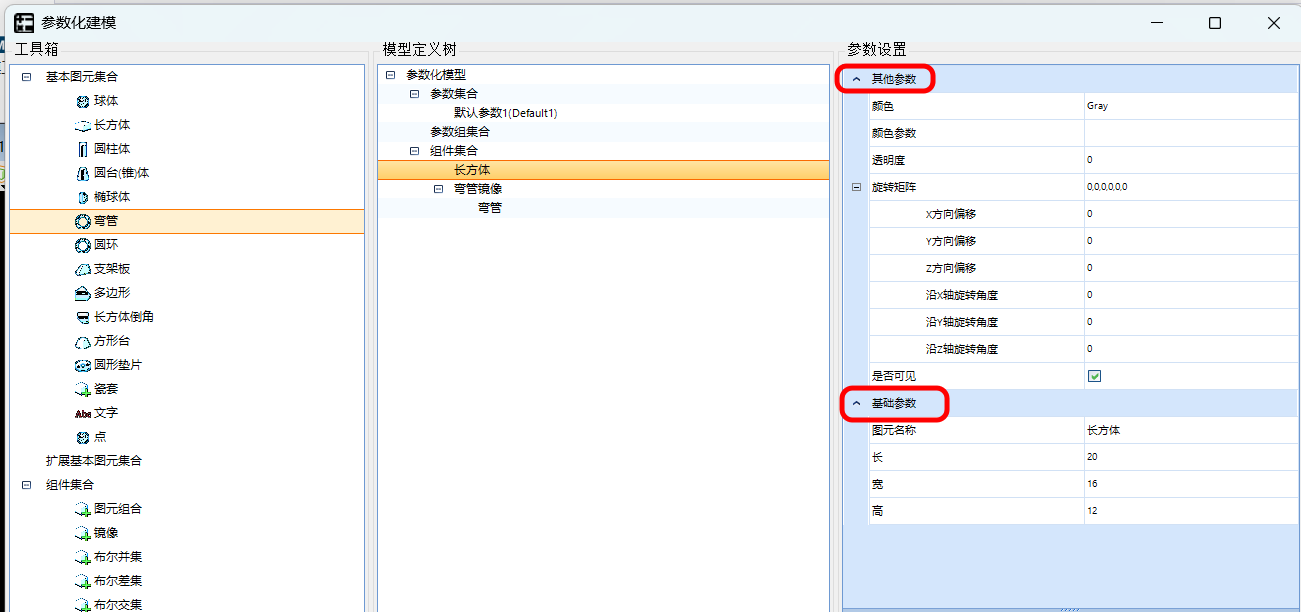Select the 支架板 bracket plate icon
This screenshot has width=1301, height=612.
coord(83,269)
